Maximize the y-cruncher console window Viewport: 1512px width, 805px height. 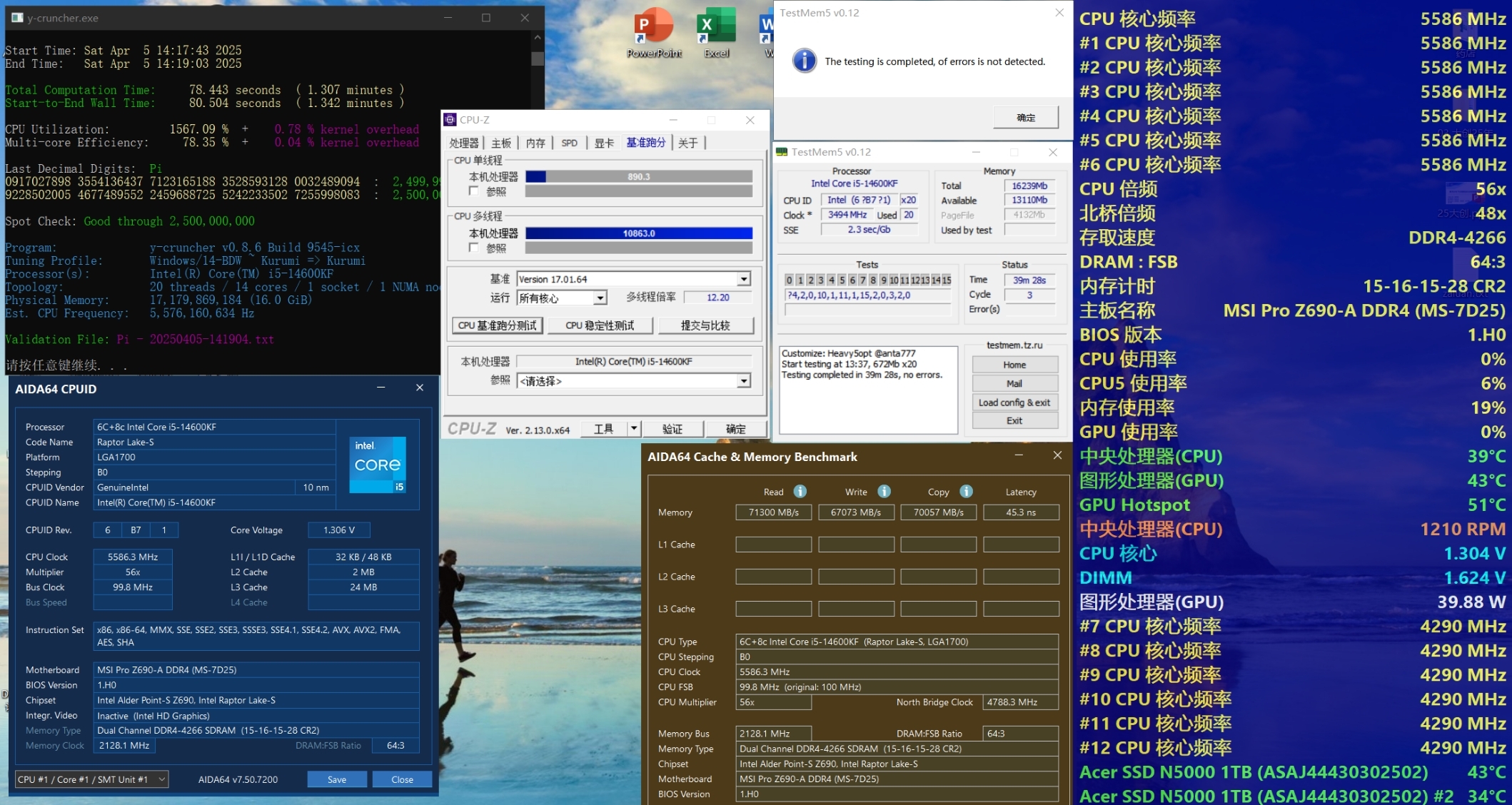pyautogui.click(x=486, y=18)
